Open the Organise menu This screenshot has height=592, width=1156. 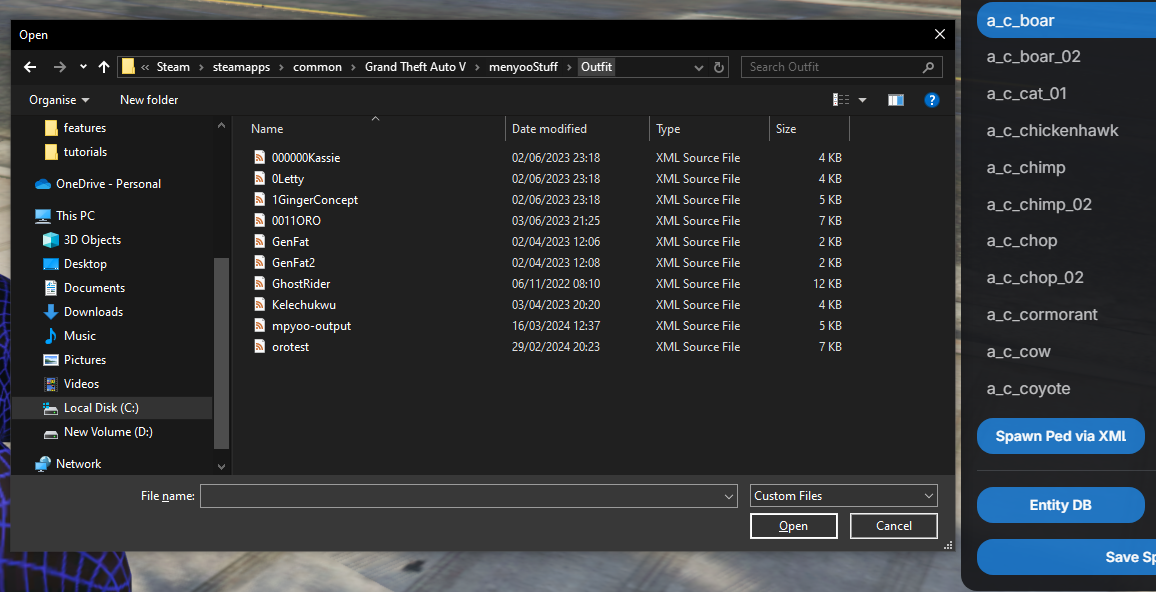[x=58, y=99]
